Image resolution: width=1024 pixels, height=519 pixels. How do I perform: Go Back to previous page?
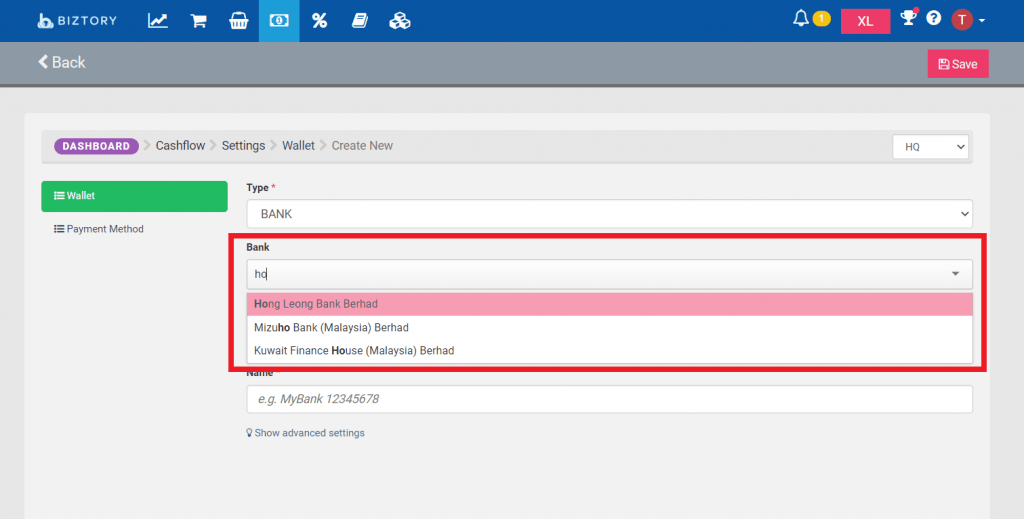[x=62, y=62]
